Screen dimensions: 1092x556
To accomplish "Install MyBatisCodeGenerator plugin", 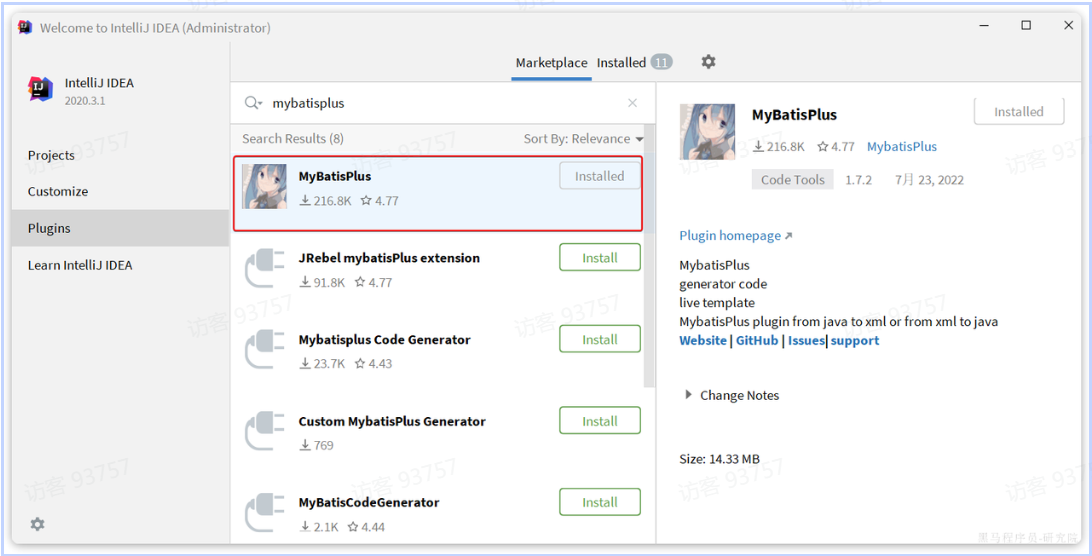I will [x=600, y=502].
